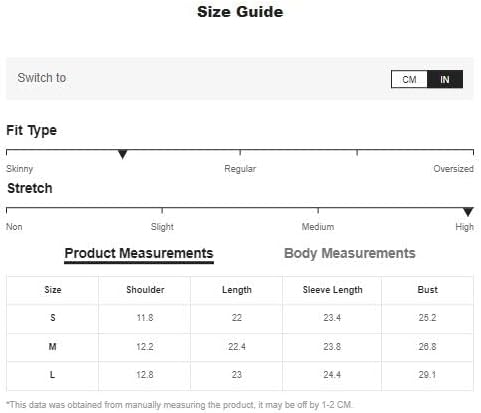The width and height of the screenshot is (481, 413).
Task: Switch units to CM
Action: pos(409,79)
